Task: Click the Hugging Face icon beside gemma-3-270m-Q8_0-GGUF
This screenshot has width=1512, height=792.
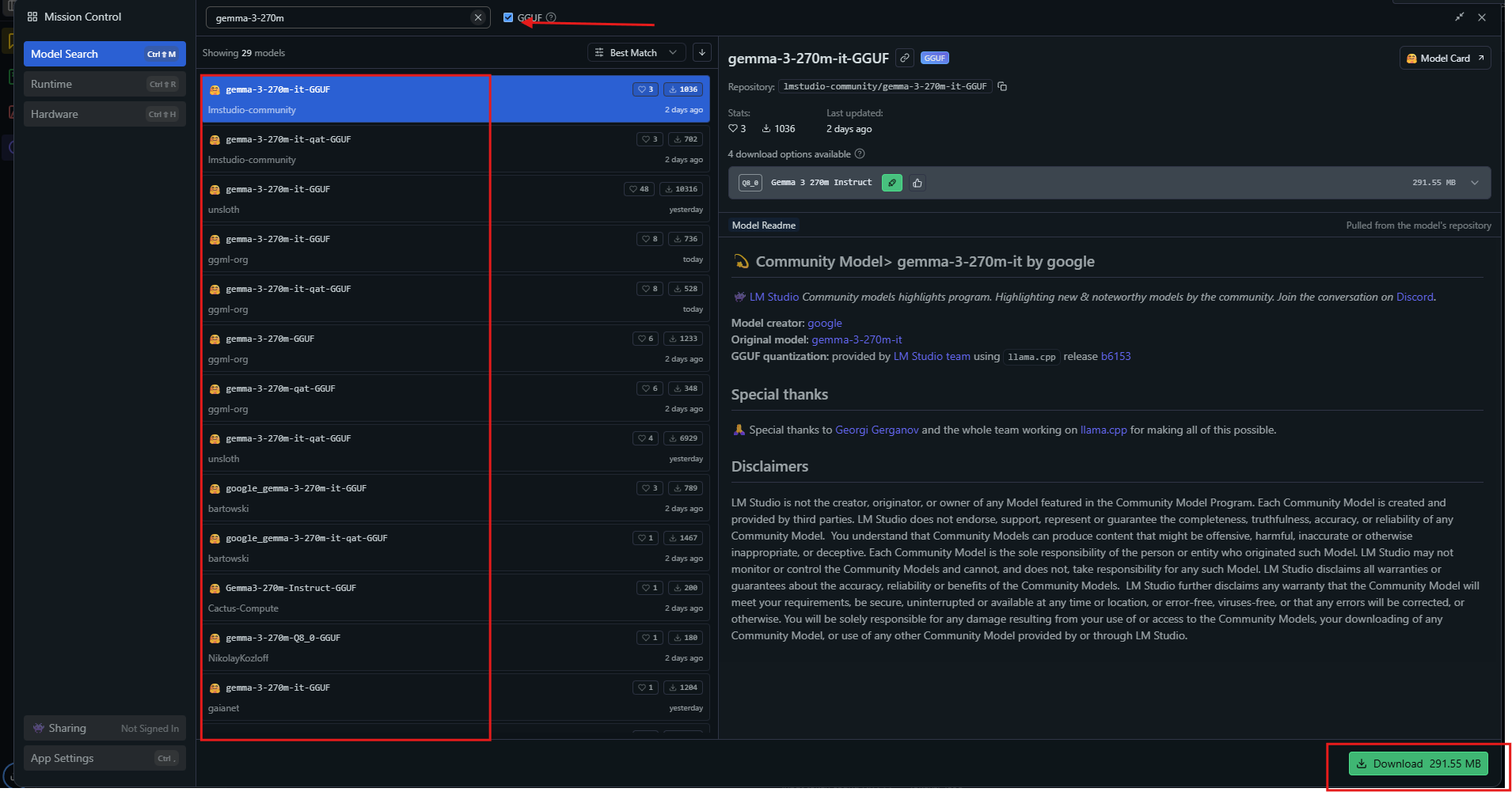Action: coord(215,638)
